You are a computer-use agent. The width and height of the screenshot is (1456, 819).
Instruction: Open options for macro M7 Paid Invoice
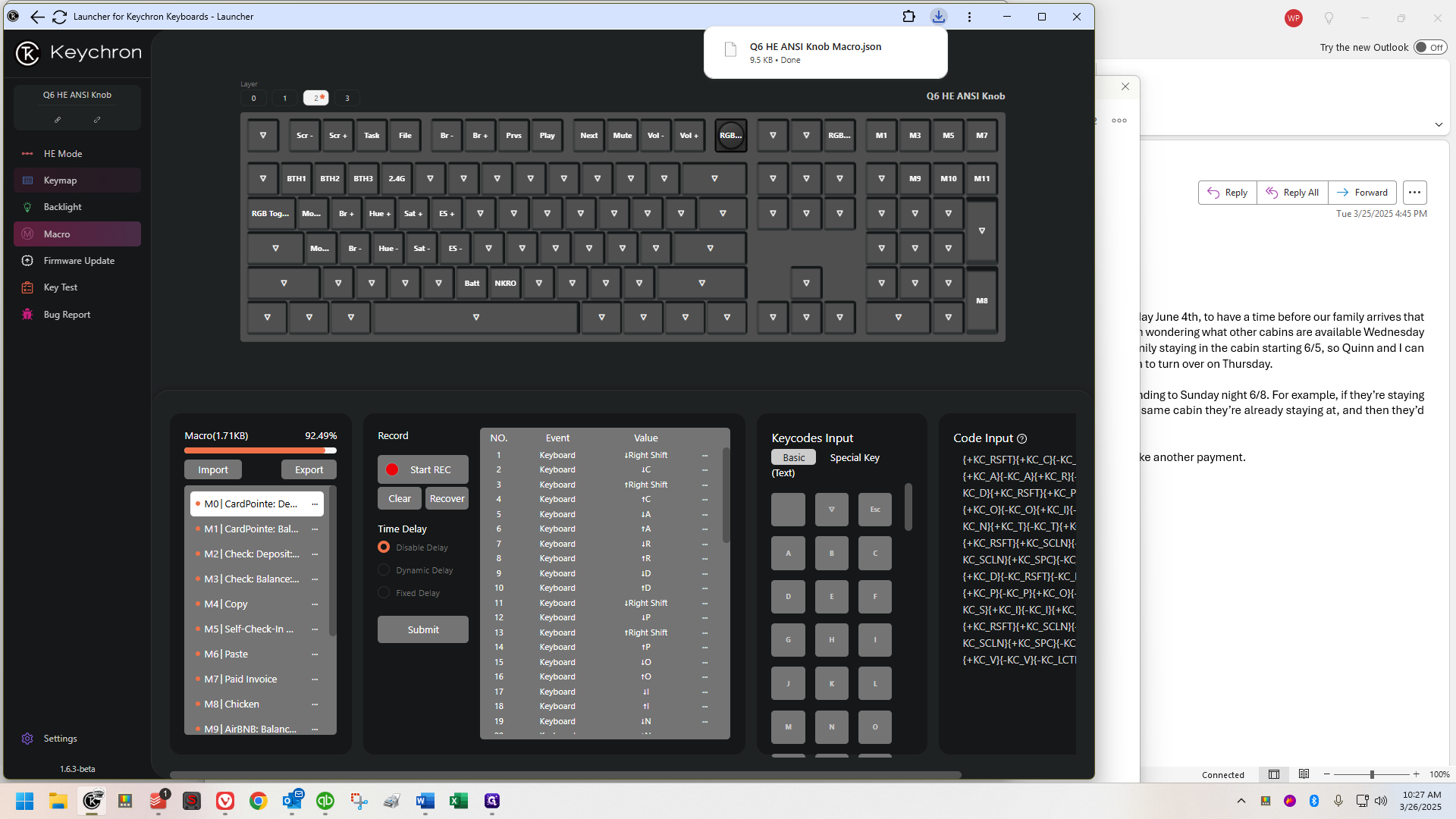(315, 679)
